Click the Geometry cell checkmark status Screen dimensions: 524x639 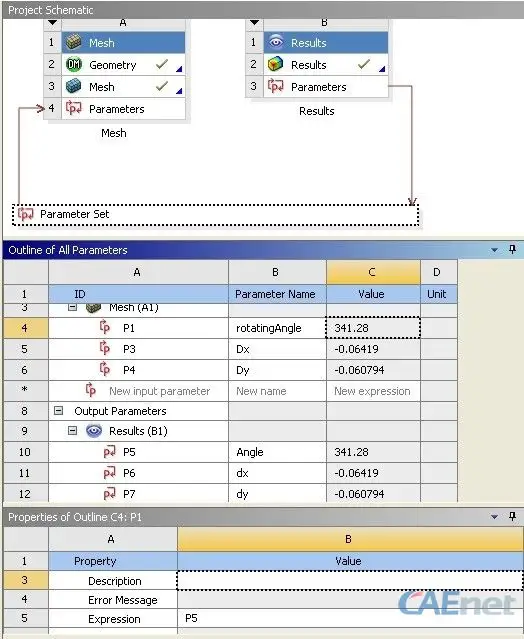pyautogui.click(x=162, y=64)
